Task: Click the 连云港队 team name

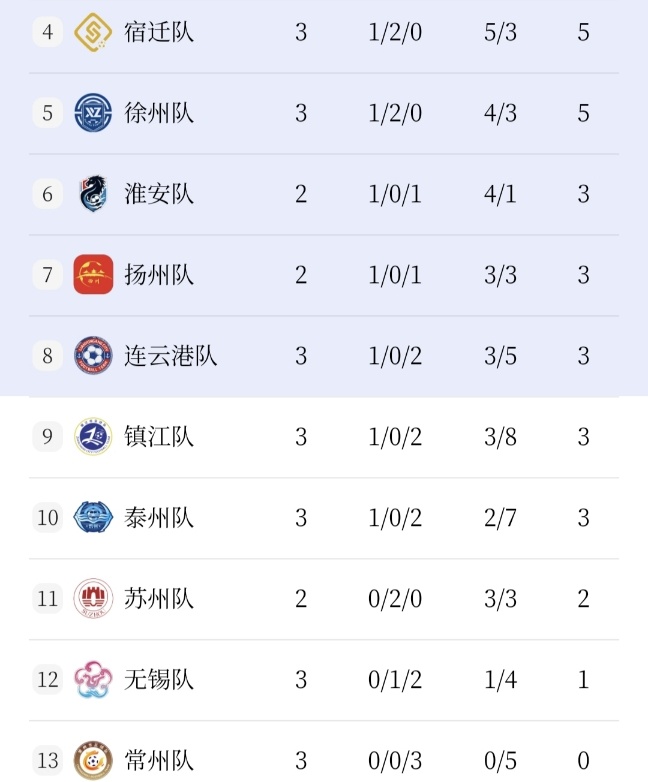Action: click(170, 356)
